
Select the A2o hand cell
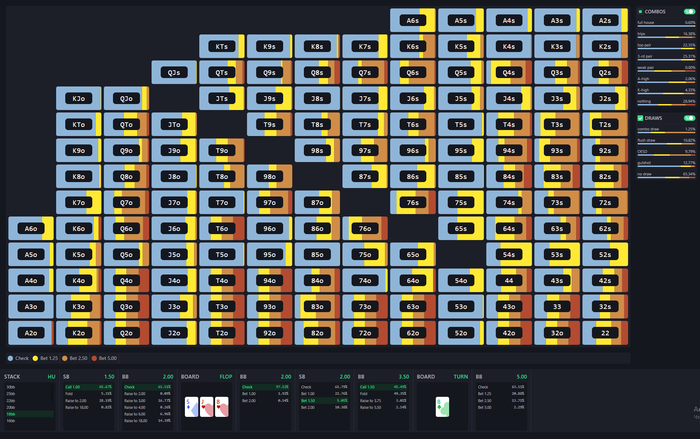31,333
